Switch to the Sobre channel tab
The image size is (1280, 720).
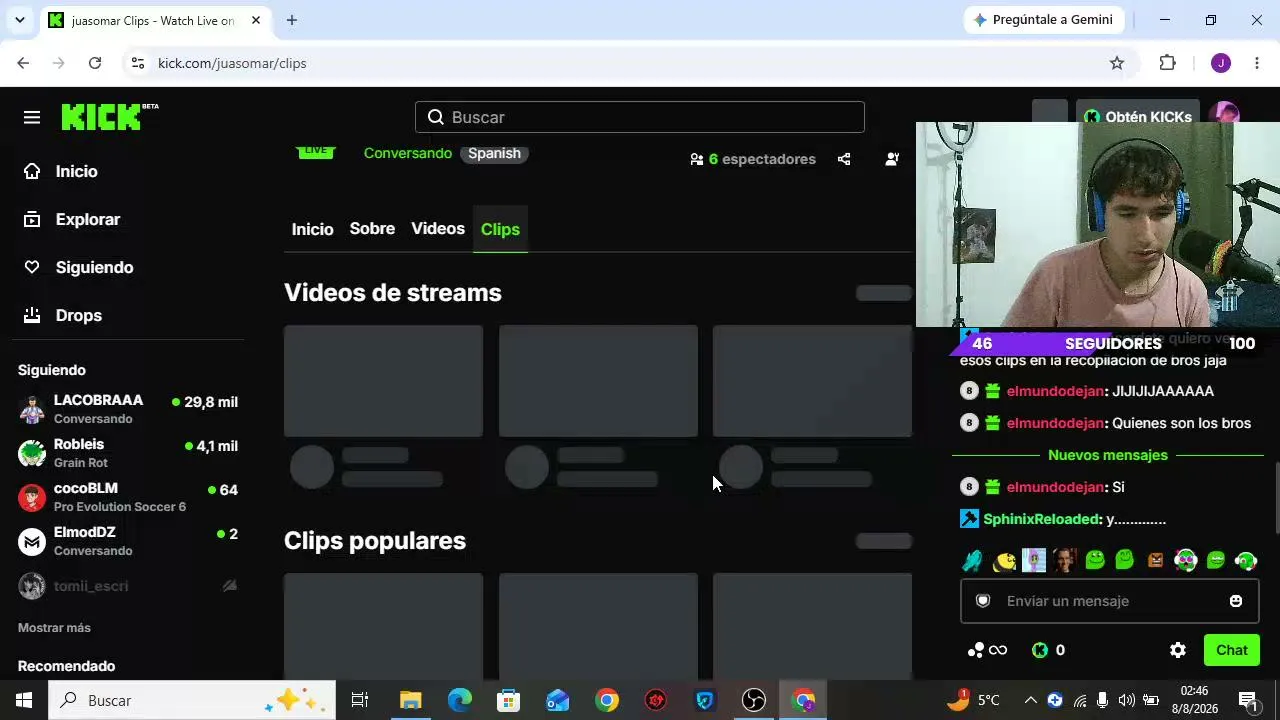point(372,229)
